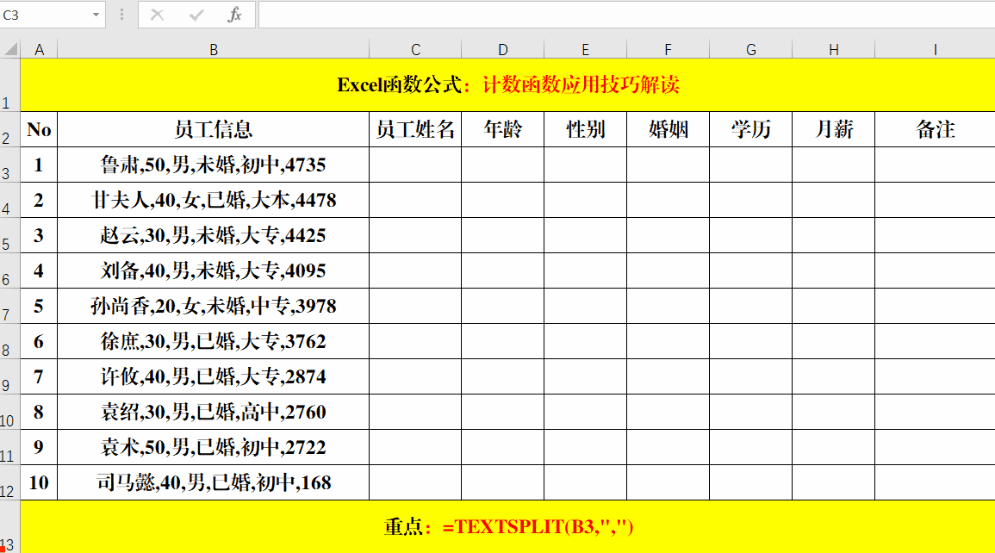Click the '员工姓名' header cell
The height and width of the screenshot is (553, 995).
(416, 130)
